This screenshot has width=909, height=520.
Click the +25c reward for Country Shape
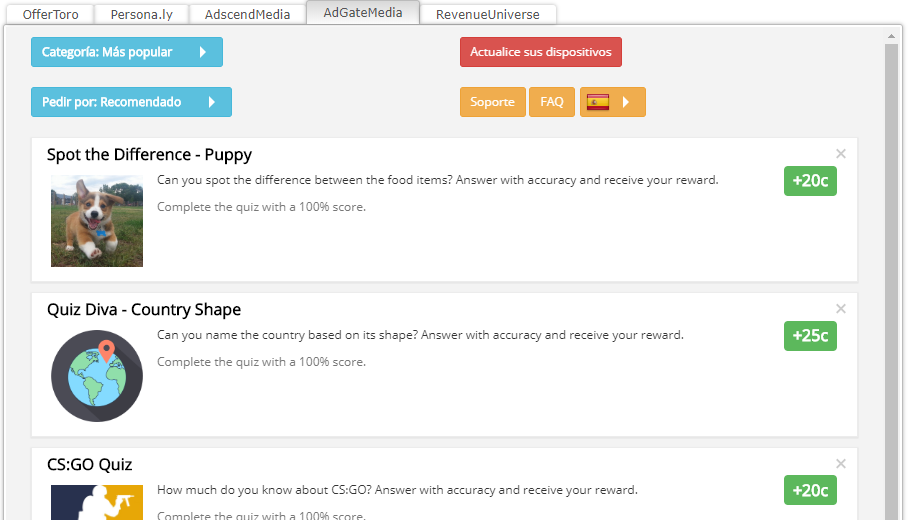[810, 336]
